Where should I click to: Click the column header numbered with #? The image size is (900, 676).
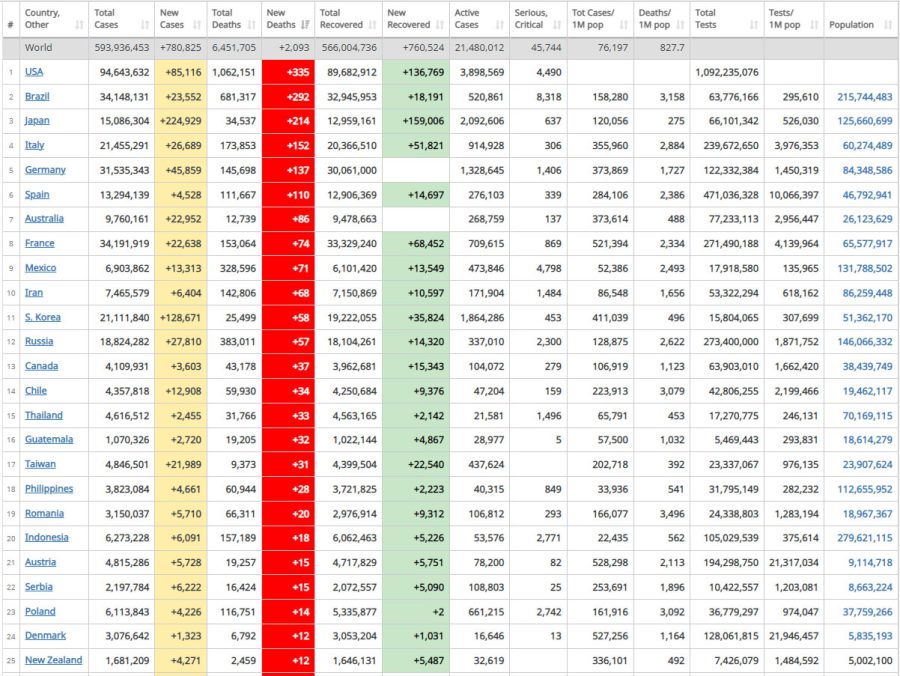pyautogui.click(x=10, y=25)
